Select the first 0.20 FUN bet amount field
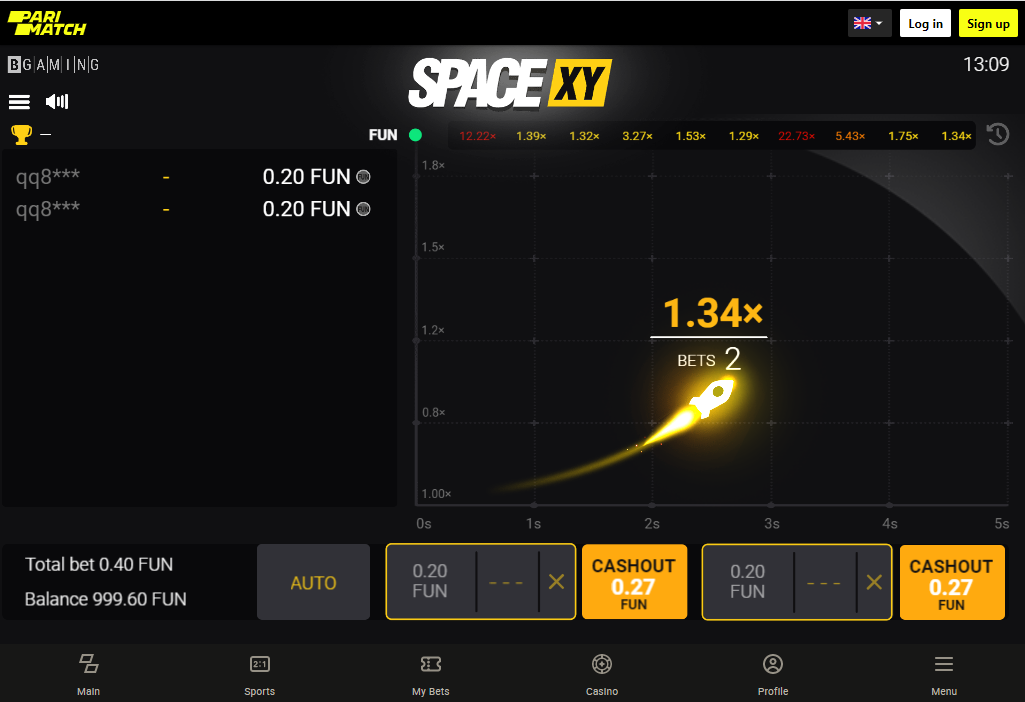 click(x=430, y=581)
